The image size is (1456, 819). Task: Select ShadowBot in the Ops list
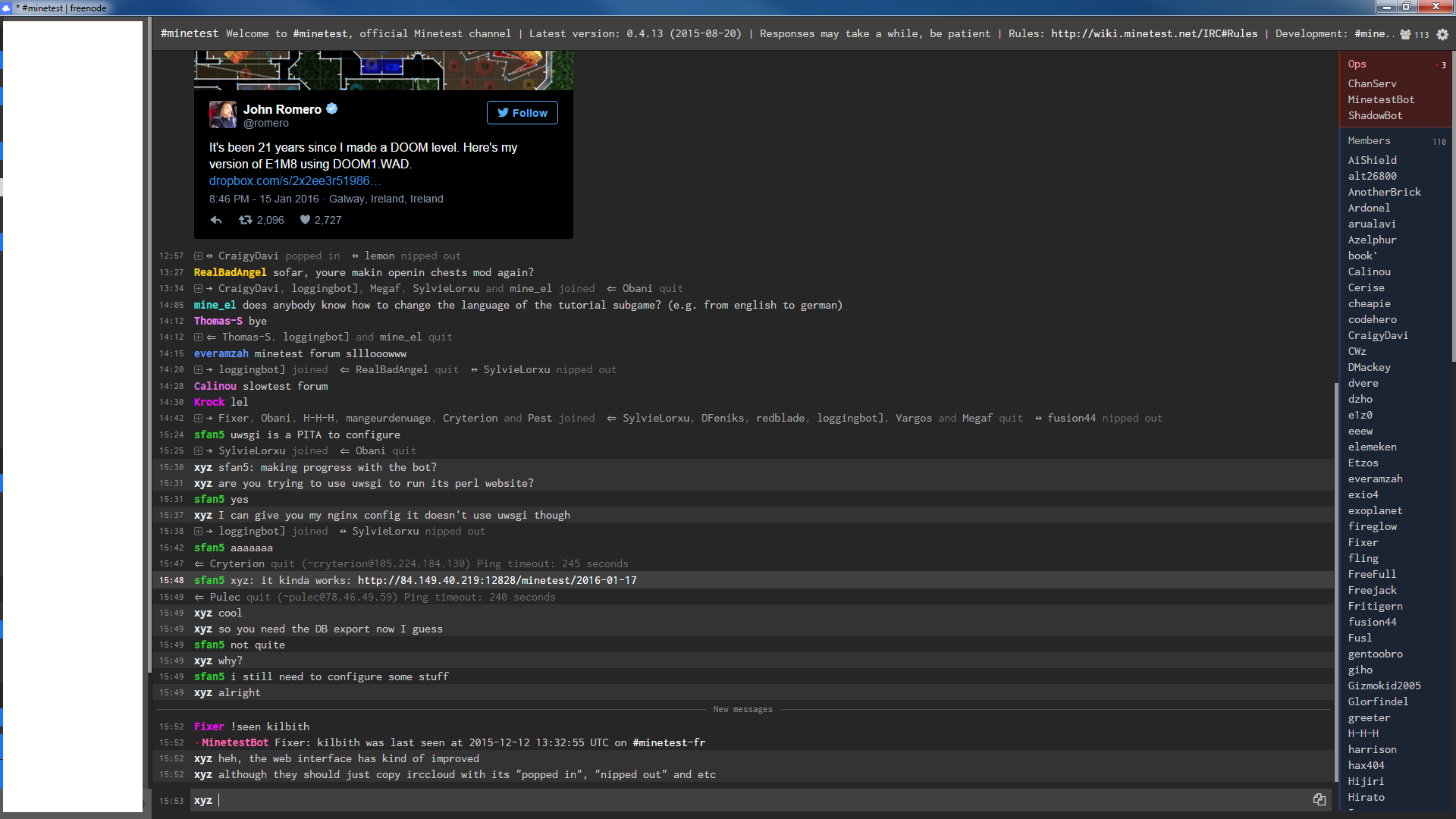1375,116
